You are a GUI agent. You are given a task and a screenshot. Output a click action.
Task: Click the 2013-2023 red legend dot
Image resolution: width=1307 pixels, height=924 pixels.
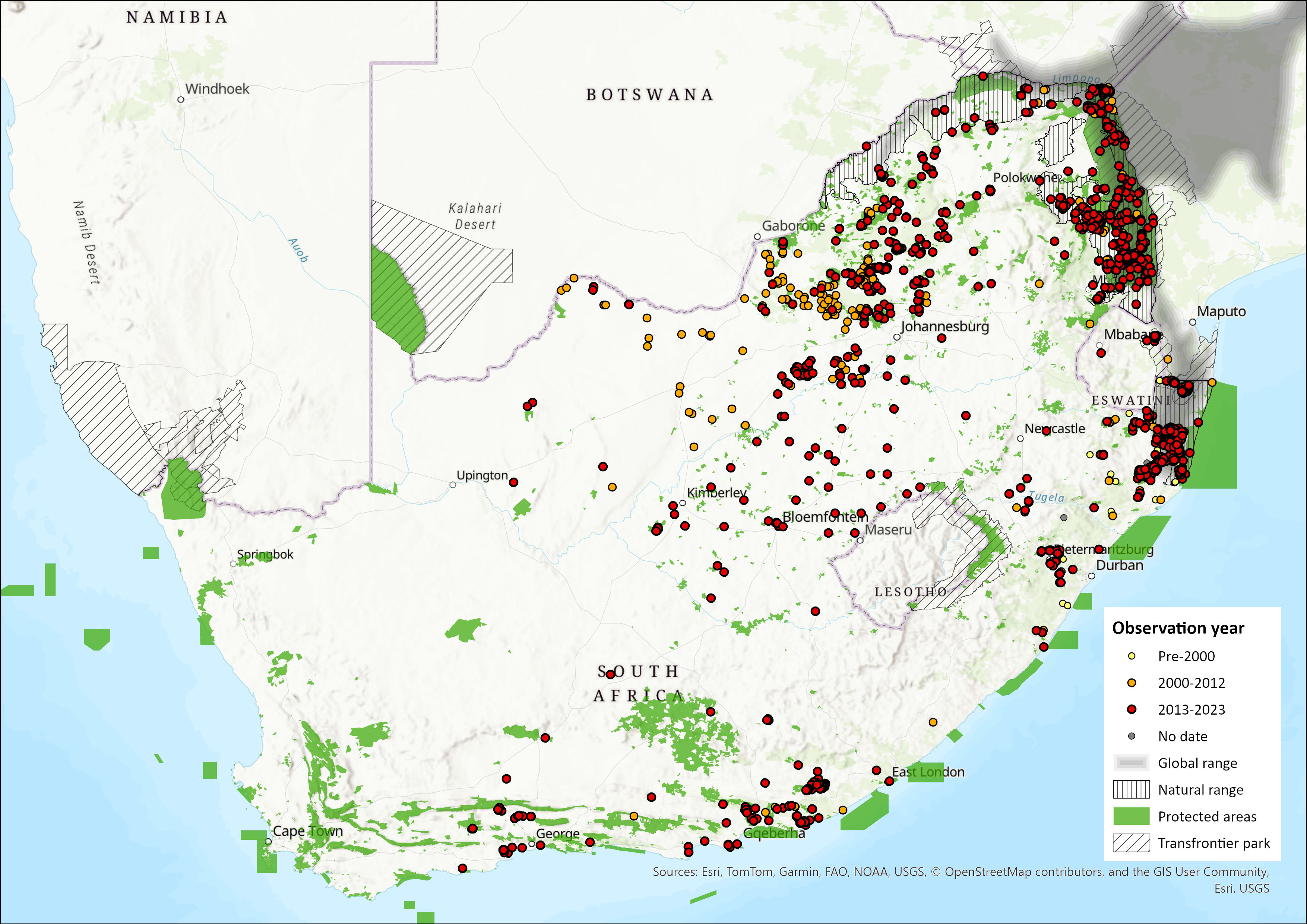(x=1131, y=709)
